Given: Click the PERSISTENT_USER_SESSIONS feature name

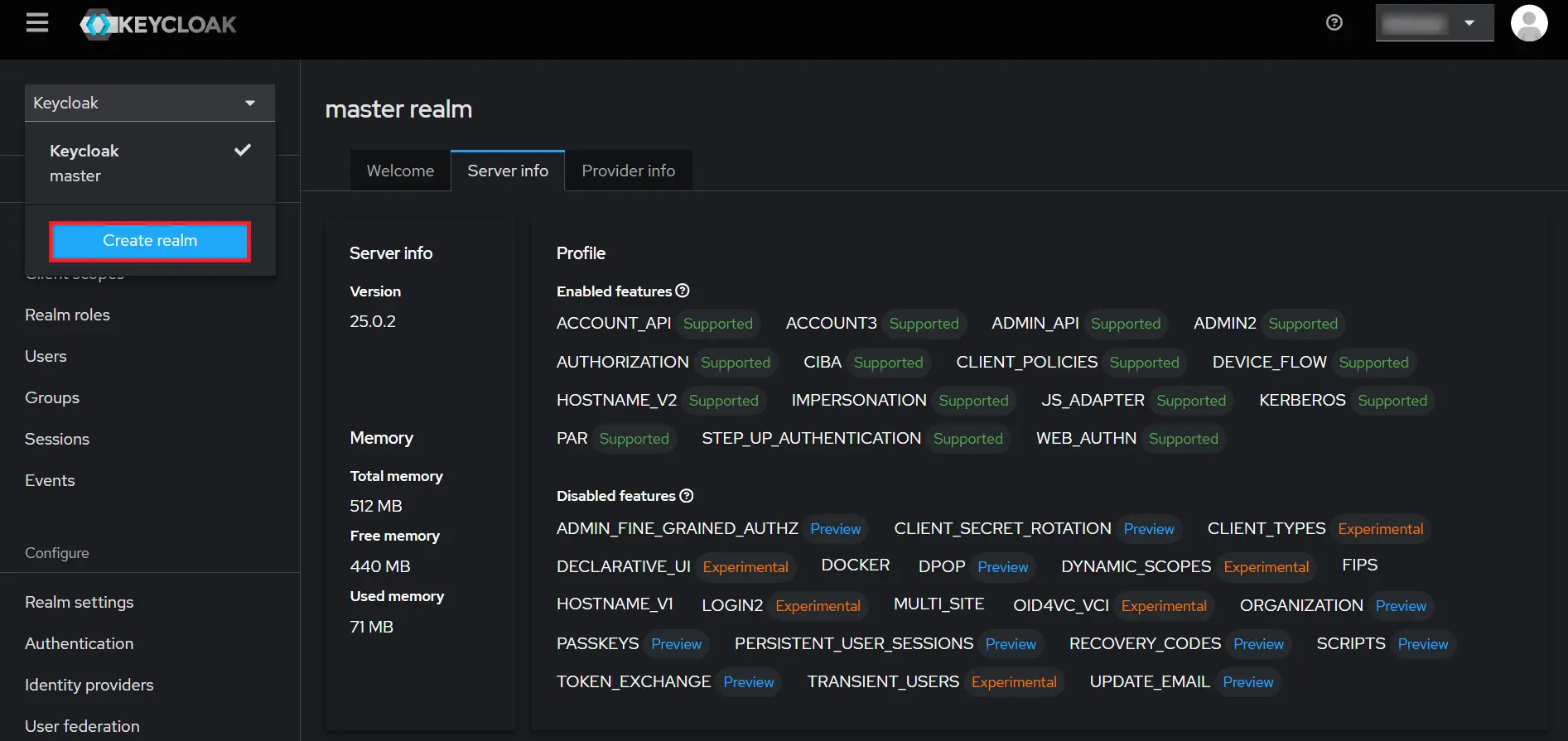Looking at the screenshot, I should (854, 643).
